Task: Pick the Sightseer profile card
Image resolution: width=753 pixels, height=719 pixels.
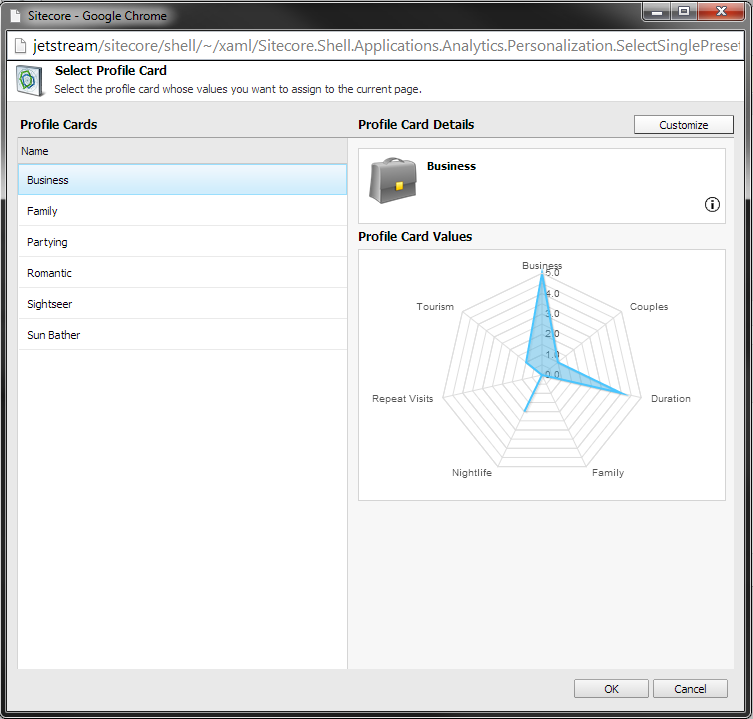Action: (x=182, y=304)
